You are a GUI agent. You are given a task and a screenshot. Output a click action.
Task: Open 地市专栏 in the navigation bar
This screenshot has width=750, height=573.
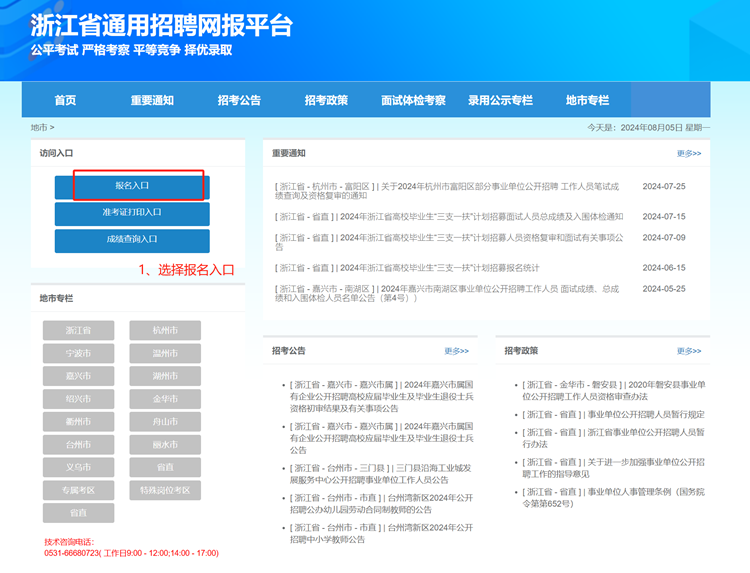coord(587,100)
